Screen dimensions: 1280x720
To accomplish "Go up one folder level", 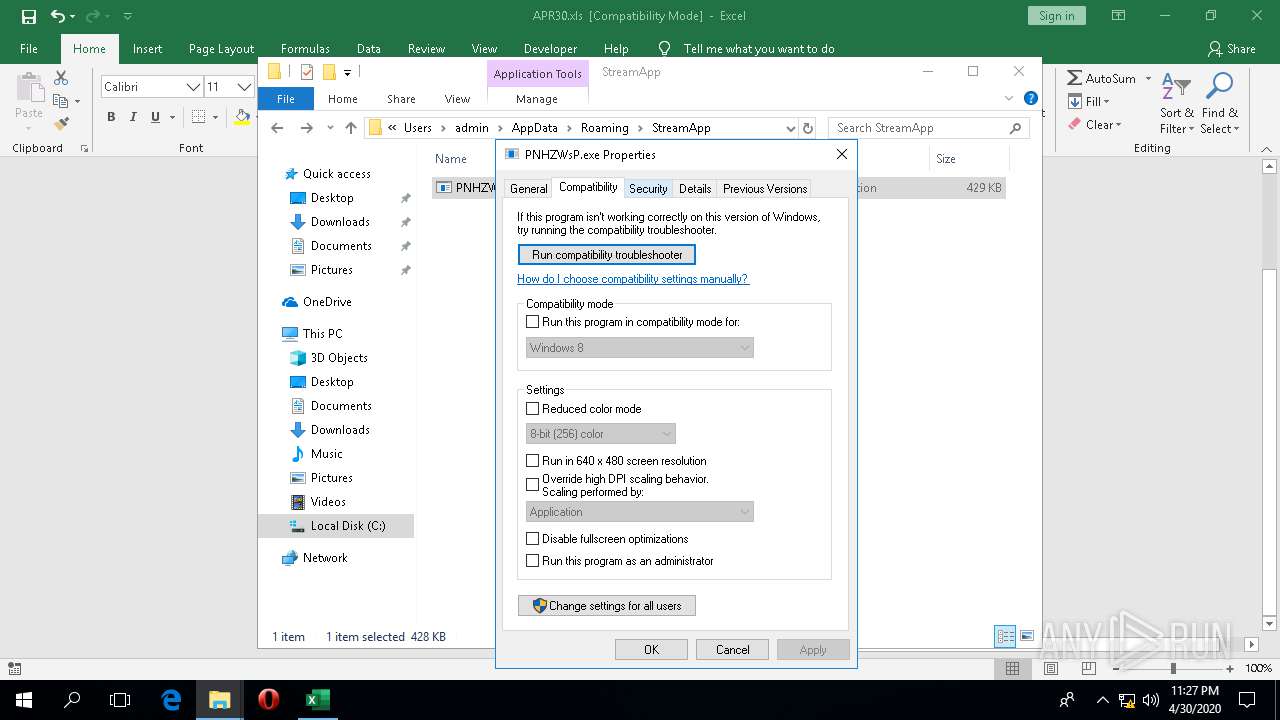I will (x=350, y=128).
